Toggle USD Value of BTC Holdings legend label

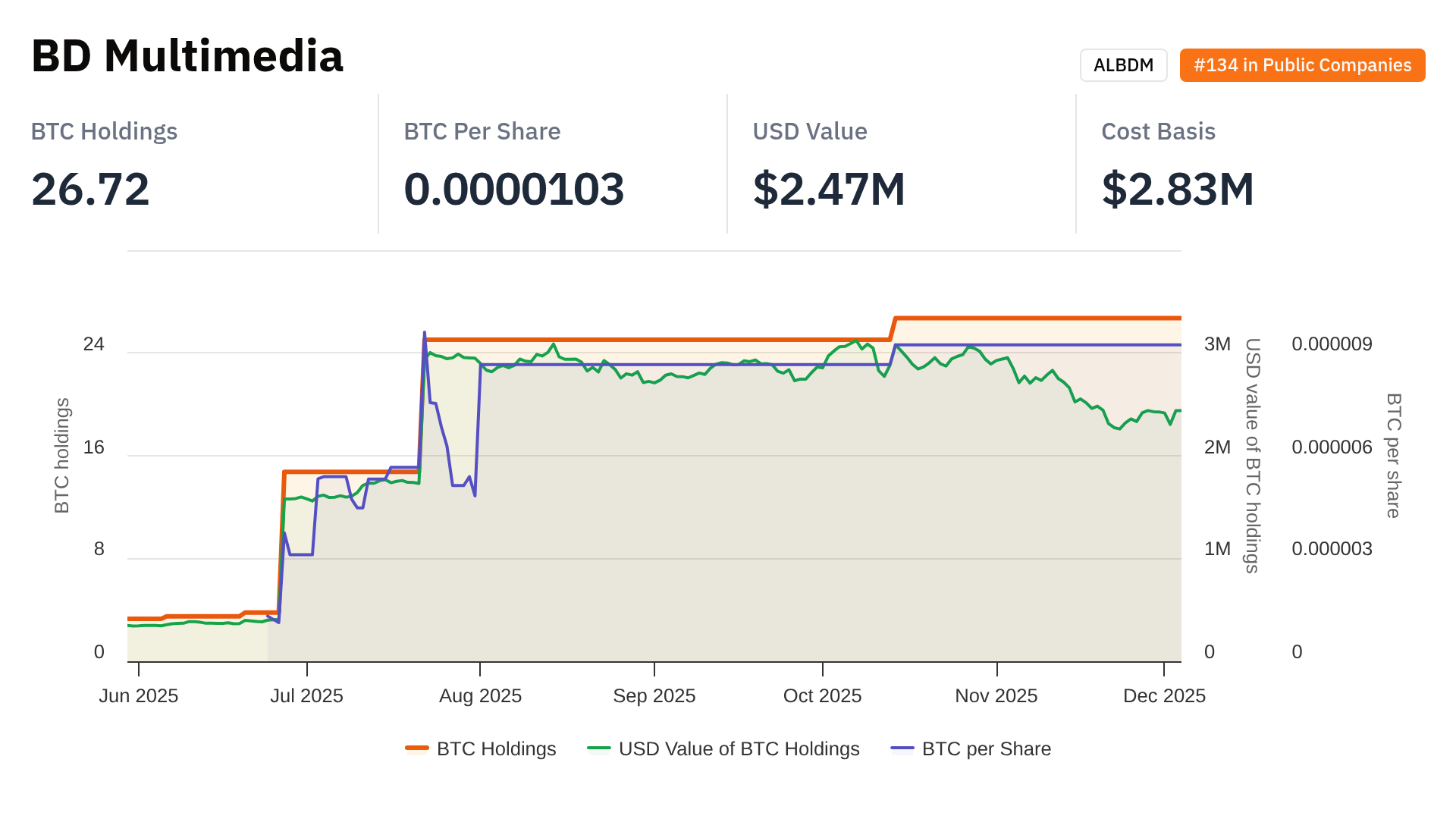(739, 749)
